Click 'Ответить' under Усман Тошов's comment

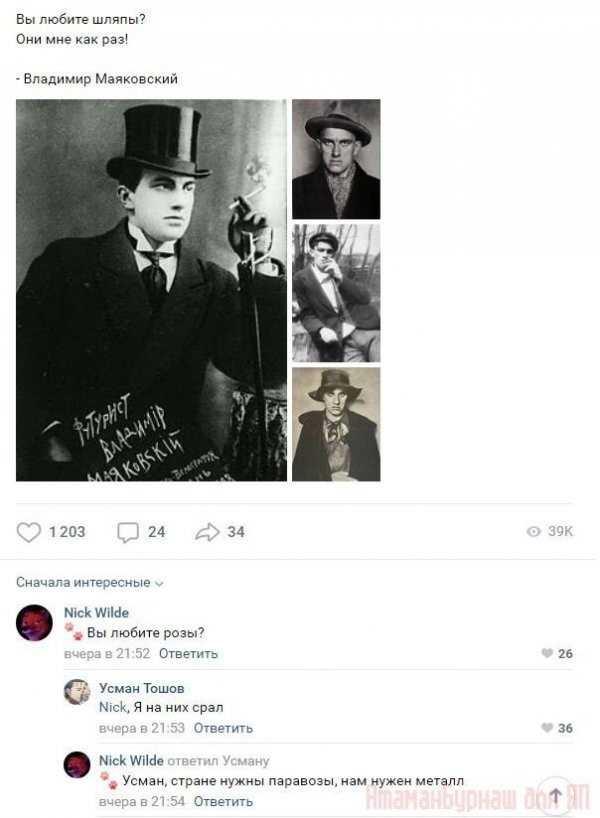tap(223, 728)
